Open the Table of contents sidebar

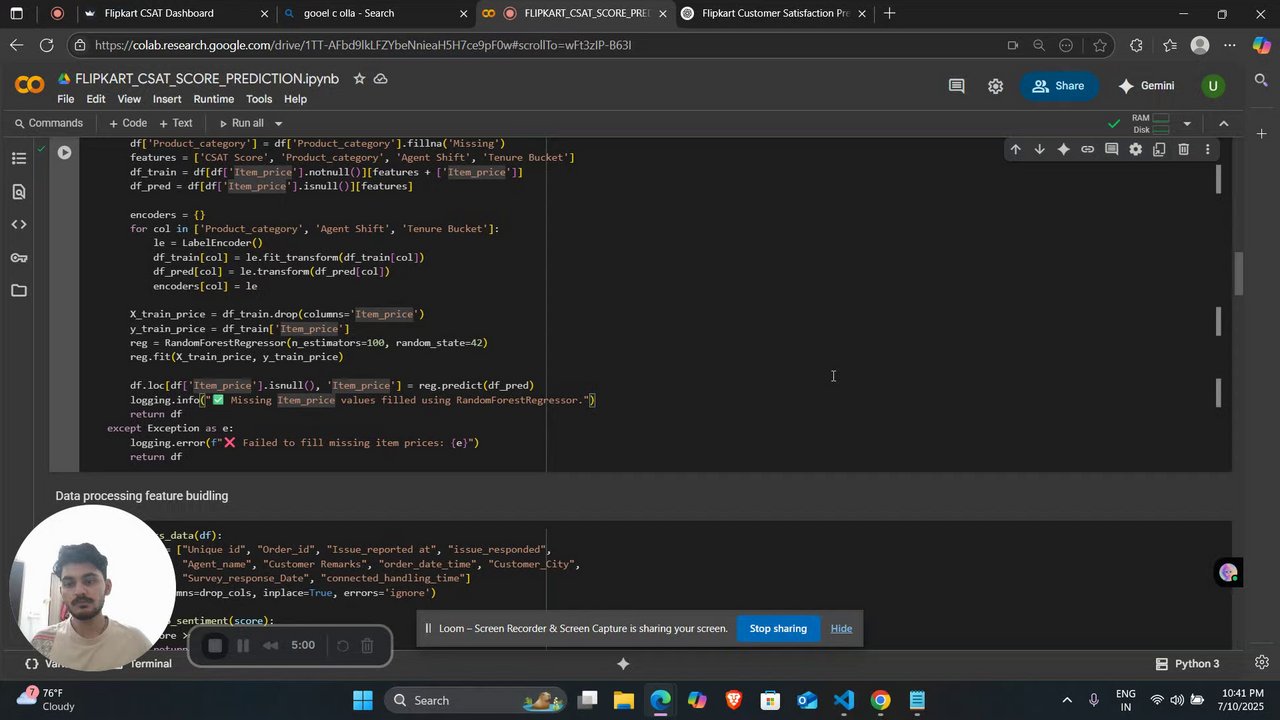pyautogui.click(x=19, y=159)
